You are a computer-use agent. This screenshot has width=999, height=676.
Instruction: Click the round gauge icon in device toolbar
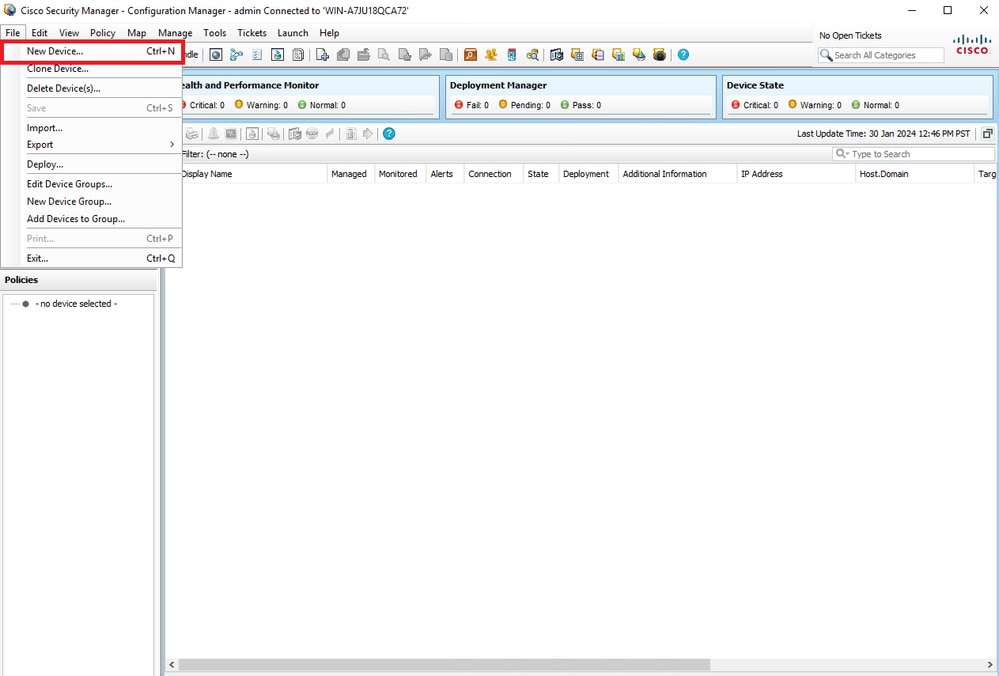[x=312, y=134]
